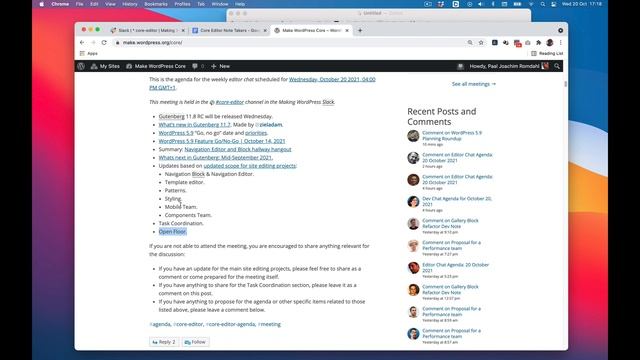Open the meeting date link Wednesday, October 20
The width and height of the screenshot is (640, 360).
tap(332, 79)
